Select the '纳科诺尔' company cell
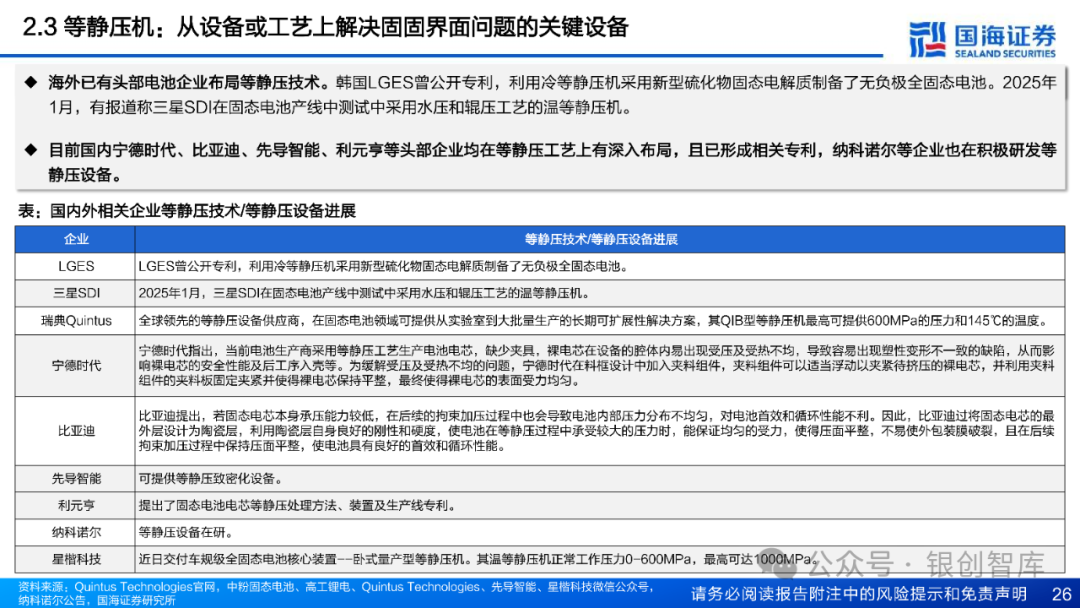Viewport: 1080px width, 608px height. pyautogui.click(x=76, y=532)
